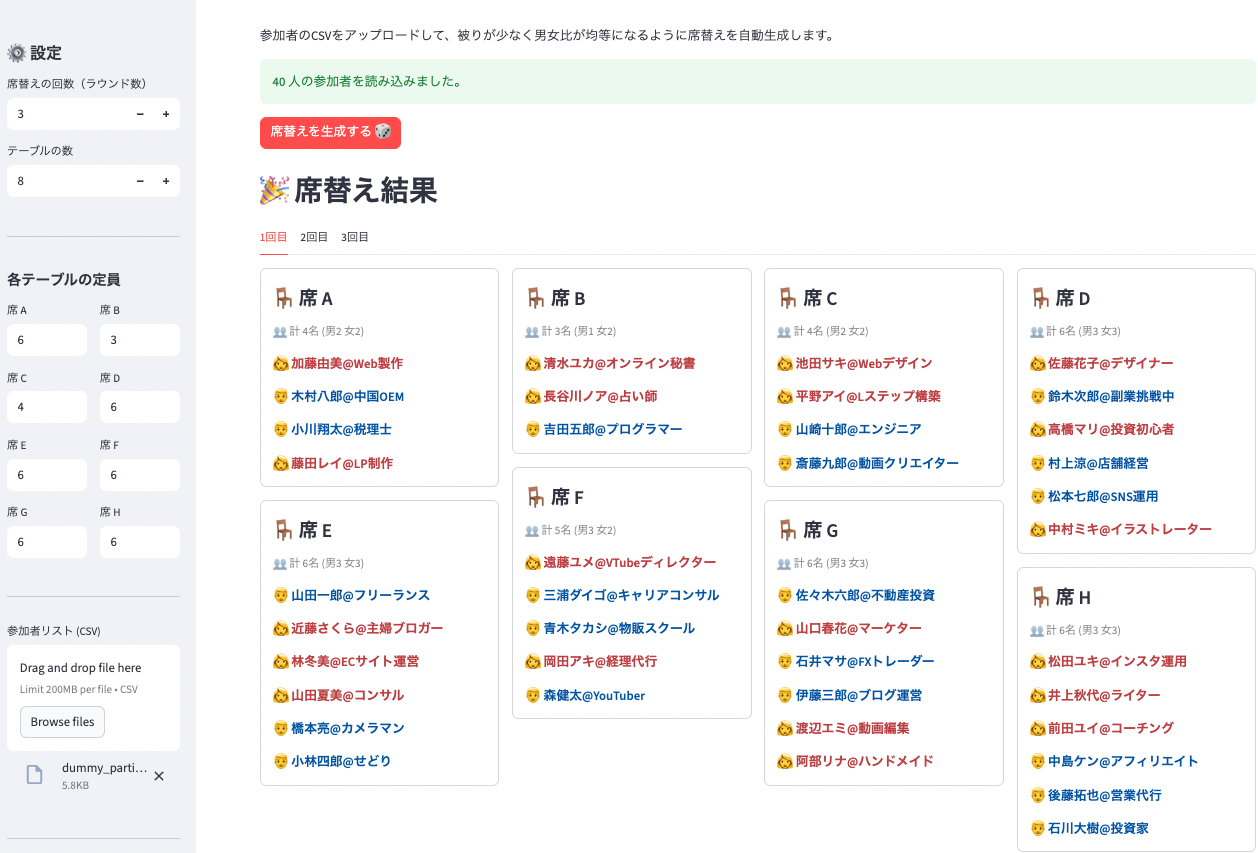The height and width of the screenshot is (853, 1258).
Task: Click the name 中島ケン@アフィリエイト
Action: 1123,761
